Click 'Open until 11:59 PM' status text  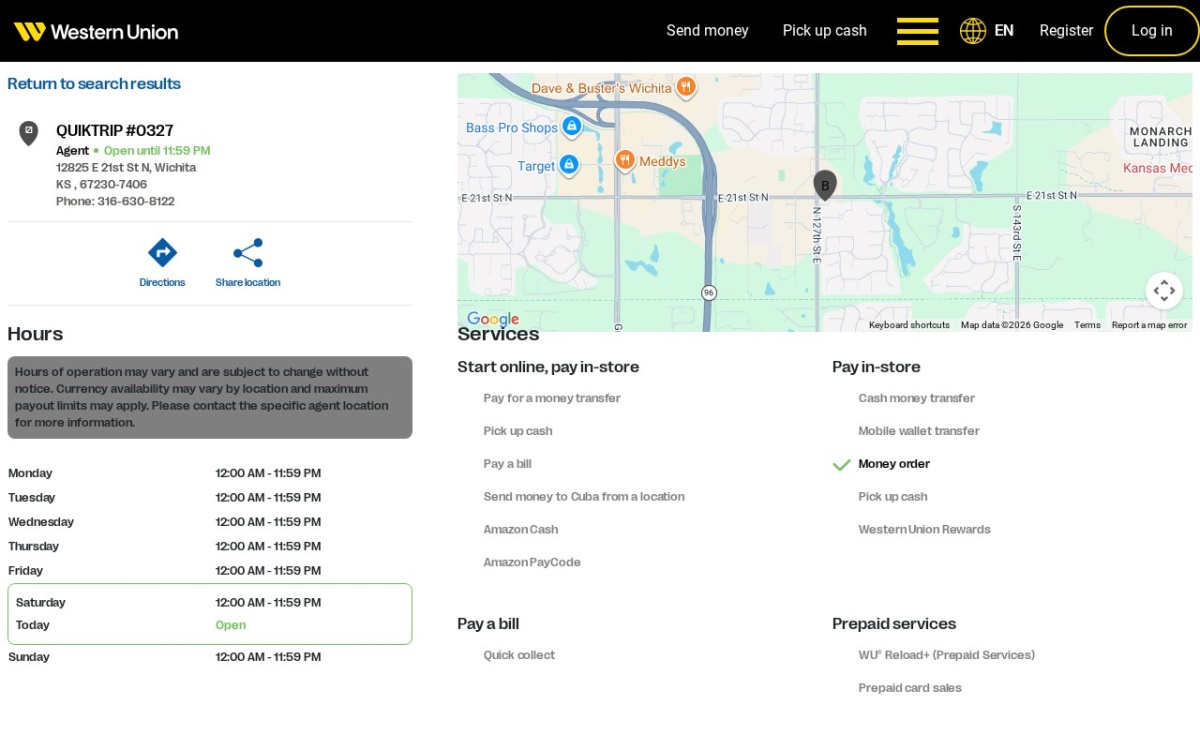point(157,151)
